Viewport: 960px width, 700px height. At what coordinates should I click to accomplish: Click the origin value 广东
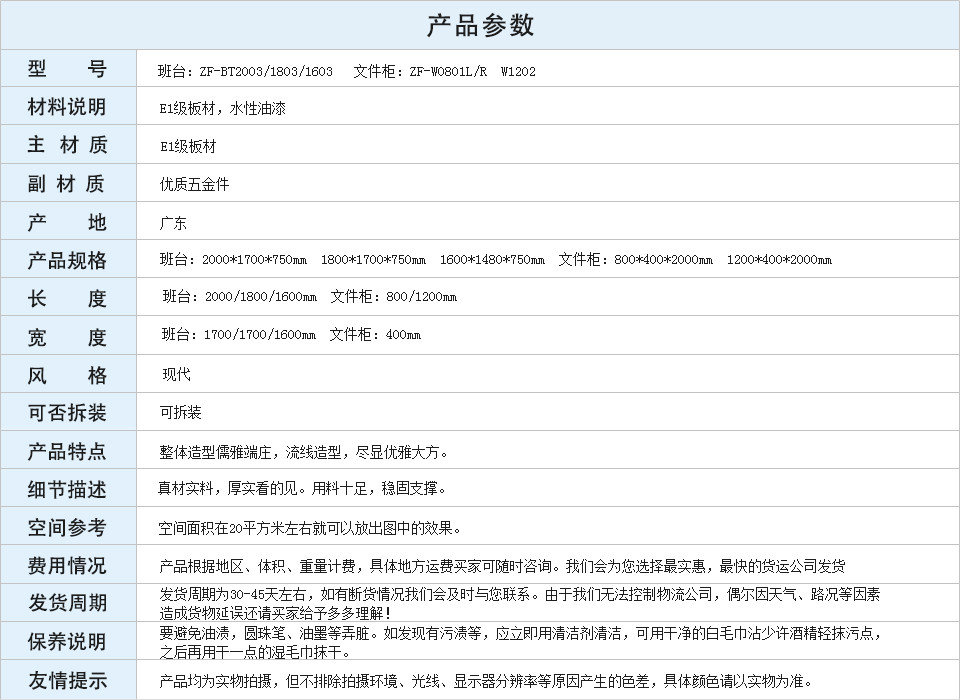(173, 223)
